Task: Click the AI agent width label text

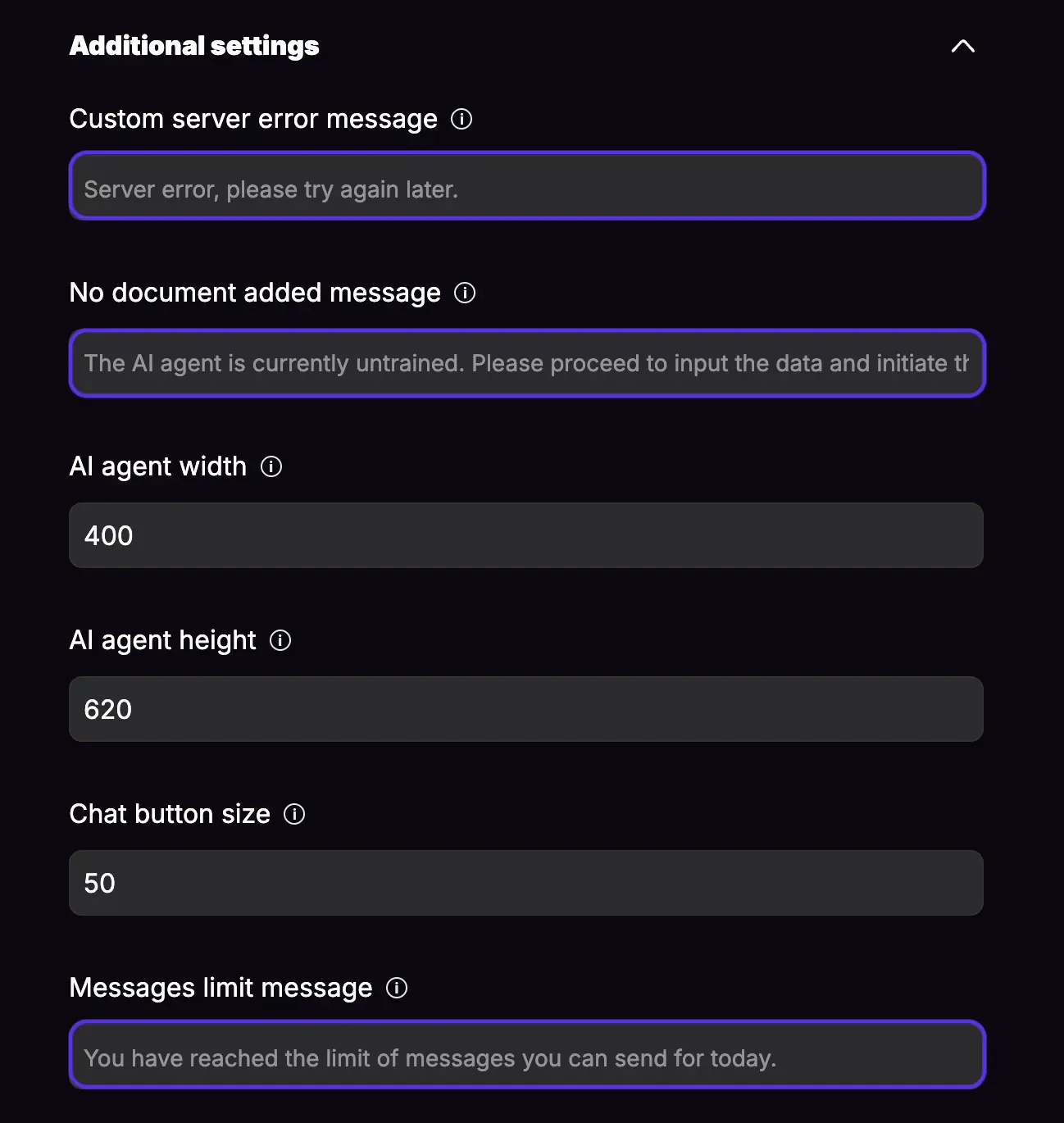Action: (x=158, y=466)
